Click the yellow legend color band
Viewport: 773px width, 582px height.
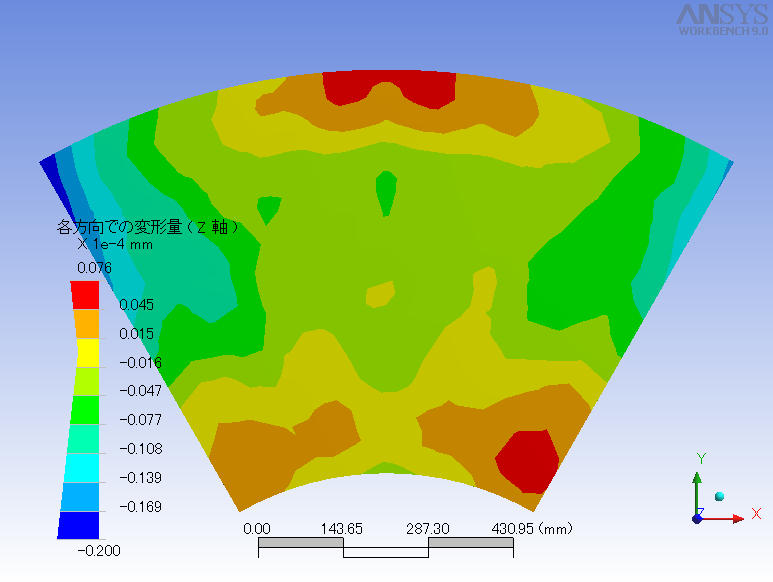[88, 352]
